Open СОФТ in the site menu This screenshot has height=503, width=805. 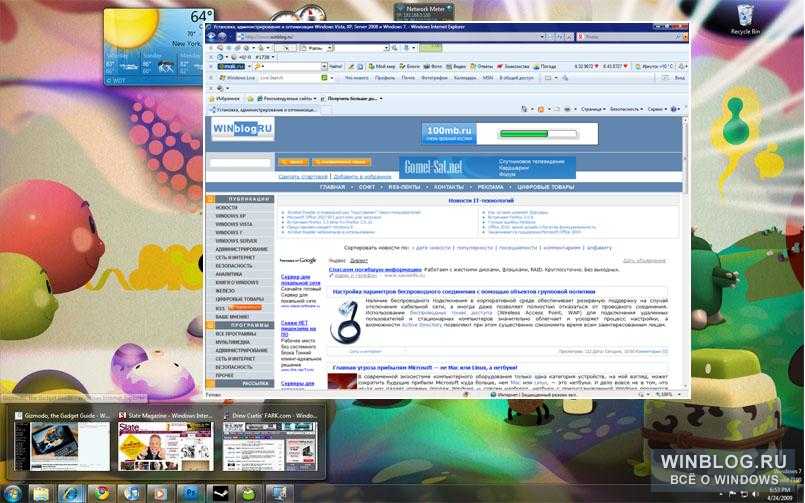367,187
